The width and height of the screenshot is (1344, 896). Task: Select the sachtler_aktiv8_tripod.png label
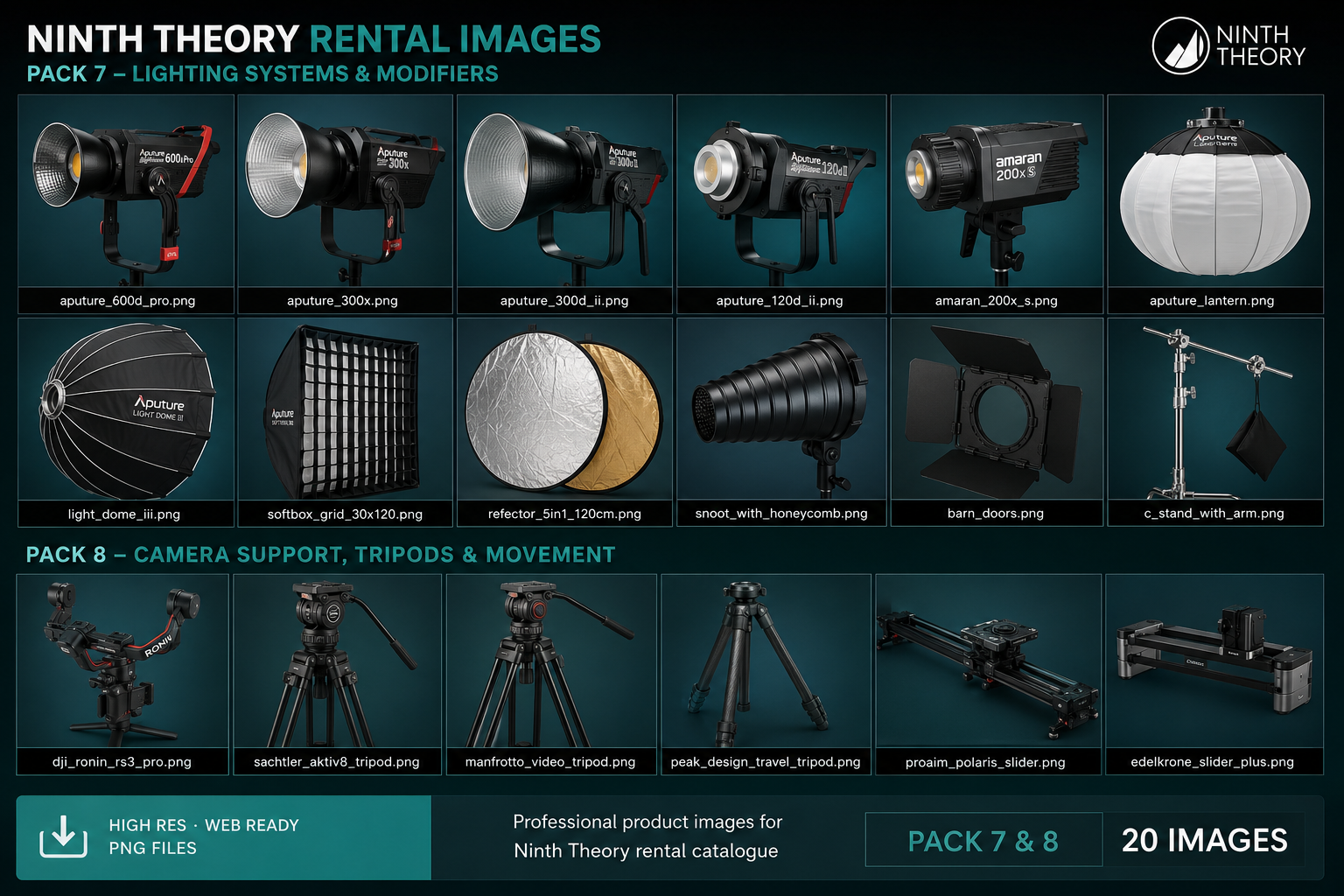(x=337, y=762)
